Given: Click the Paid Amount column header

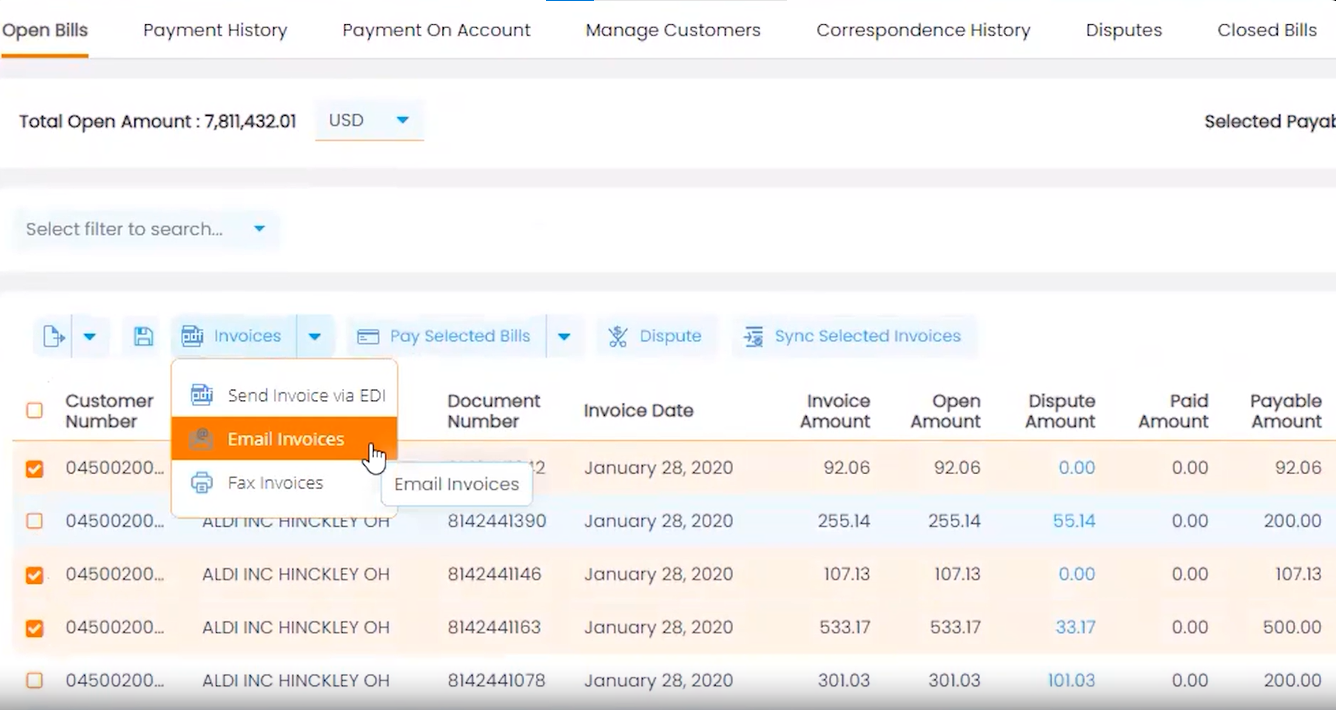Looking at the screenshot, I should click(x=1173, y=411).
